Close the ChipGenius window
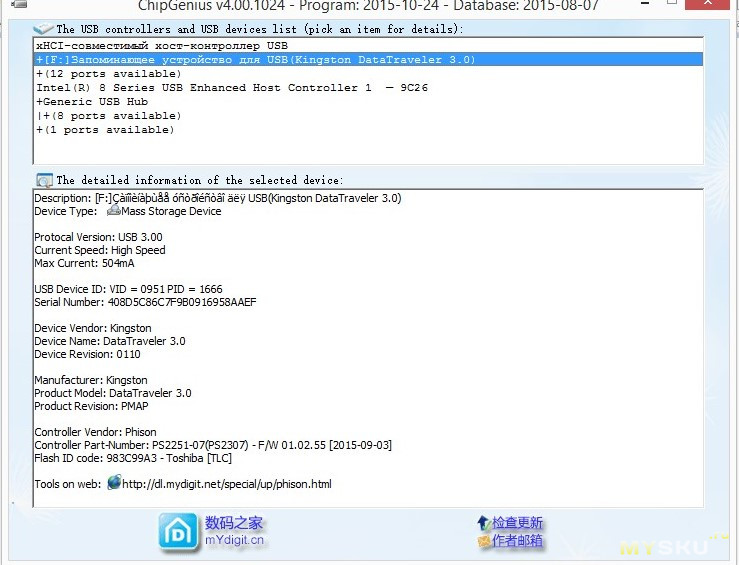The width and height of the screenshot is (739, 565). click(709, 4)
